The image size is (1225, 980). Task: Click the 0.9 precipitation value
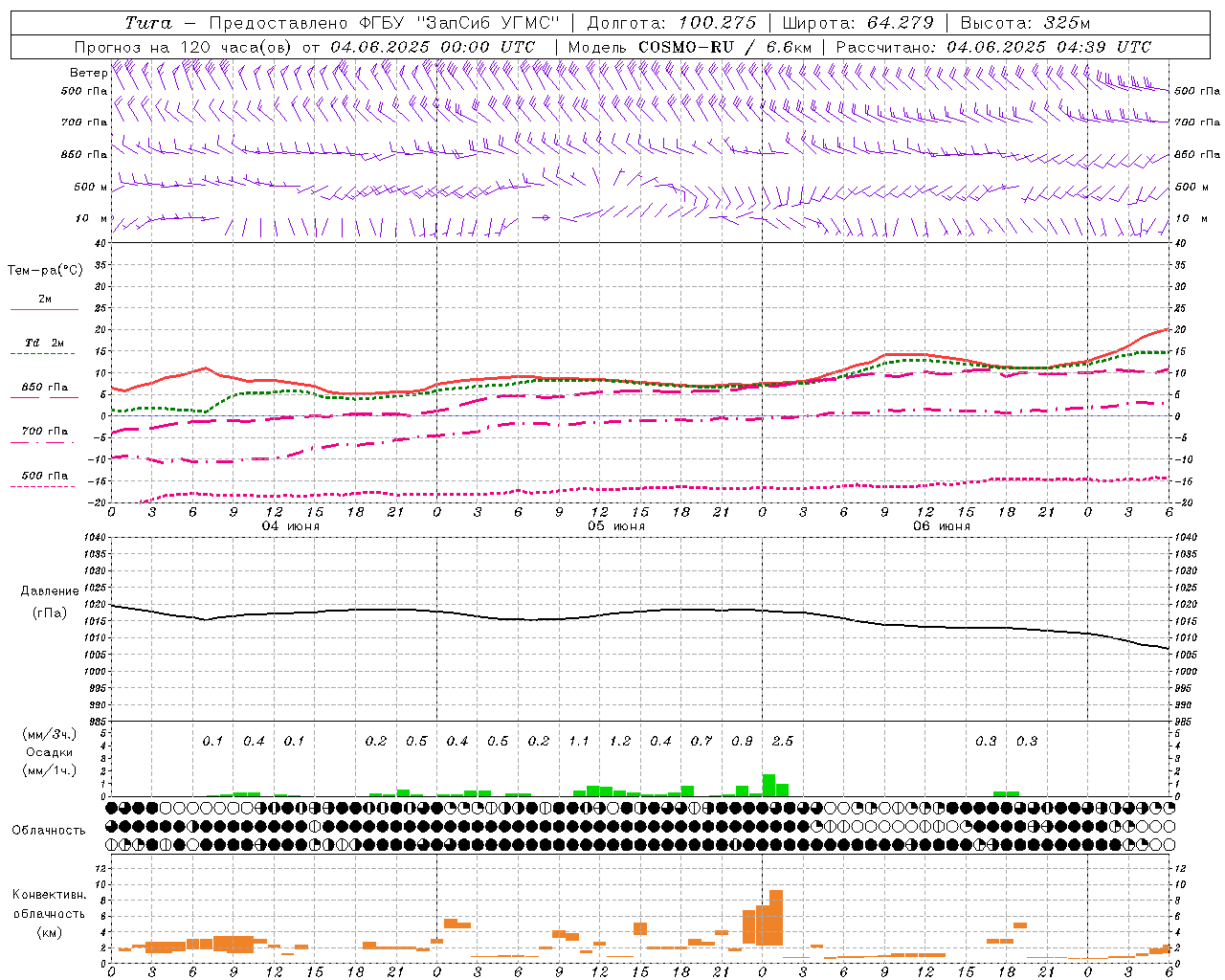click(742, 741)
